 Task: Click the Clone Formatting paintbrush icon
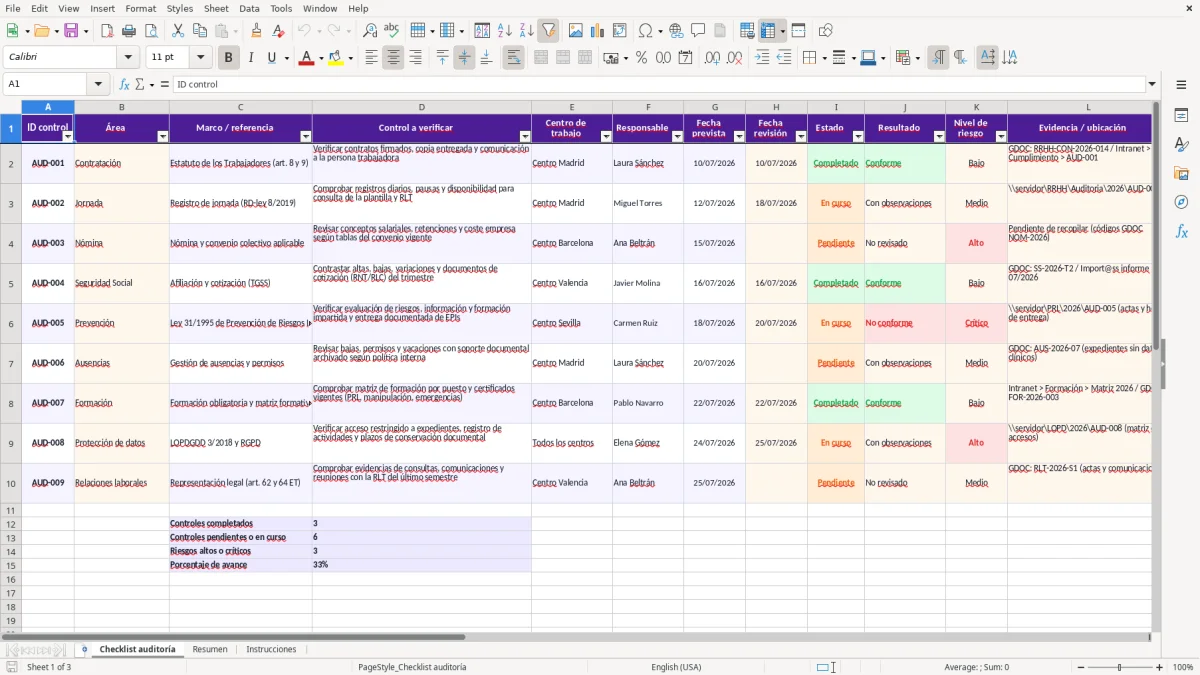pyautogui.click(x=256, y=31)
